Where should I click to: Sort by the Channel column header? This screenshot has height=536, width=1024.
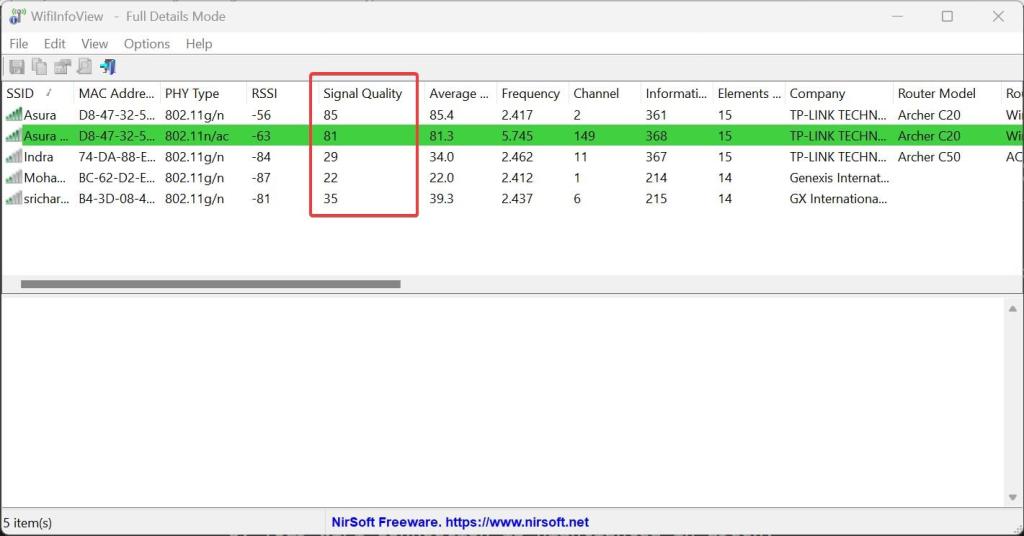point(604,93)
